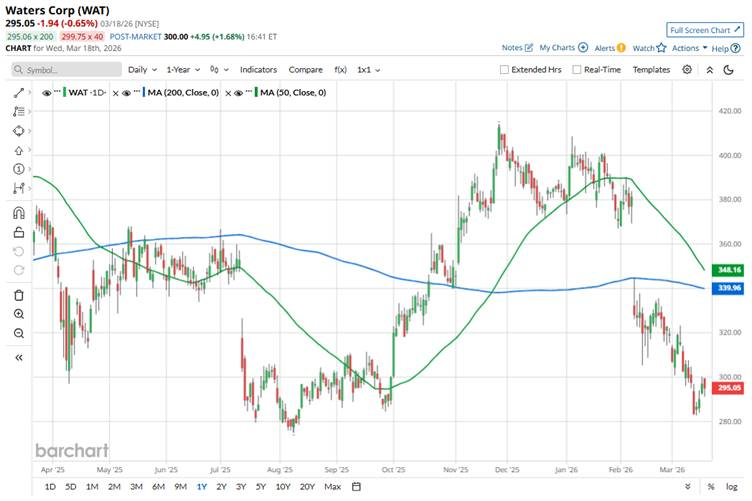752x501 pixels.
Task: Open the Actions dropdown menu
Action: coord(689,47)
